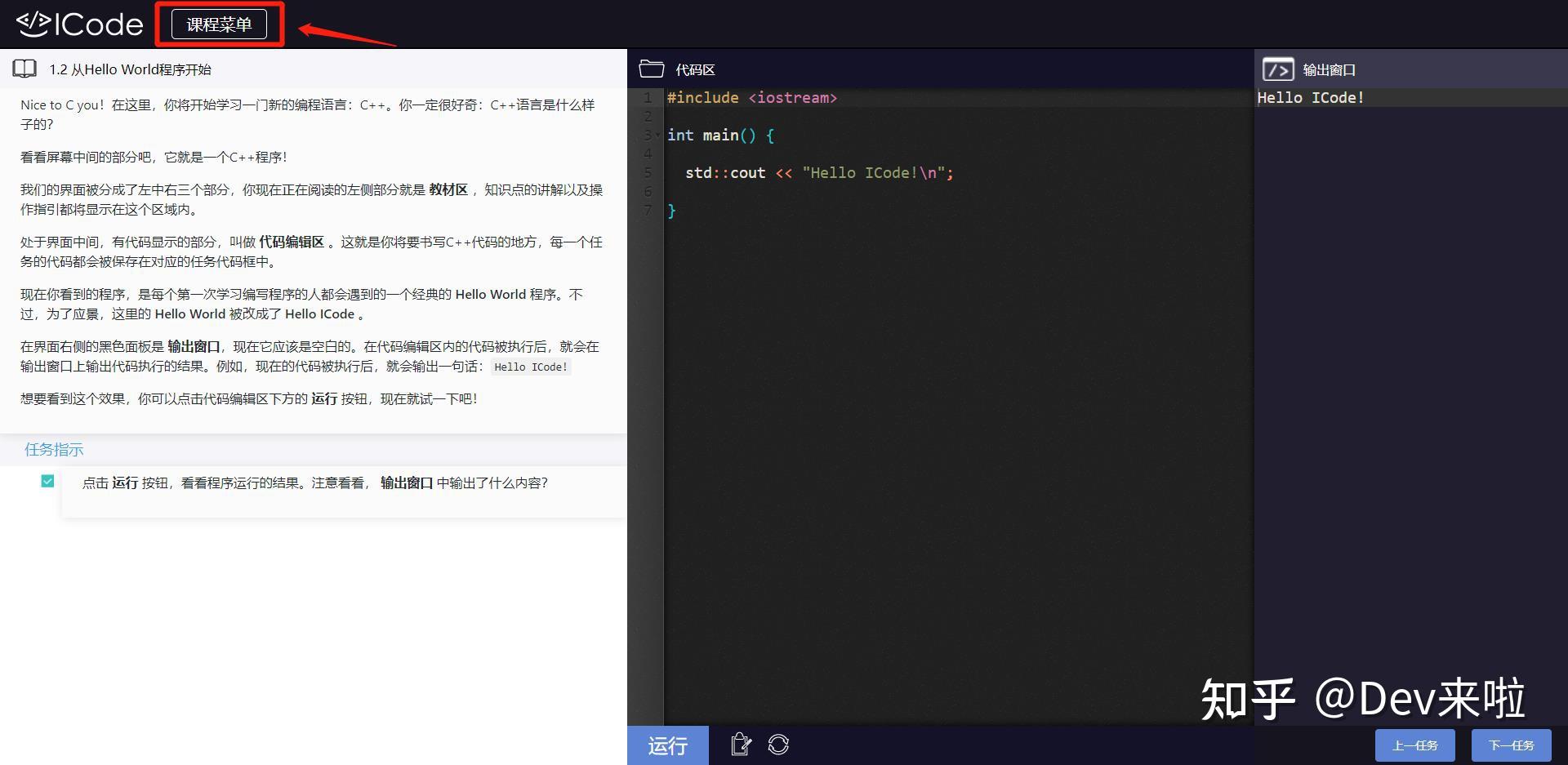Switch to the 代码区 panel header
This screenshot has height=765, width=1568.
click(x=693, y=69)
